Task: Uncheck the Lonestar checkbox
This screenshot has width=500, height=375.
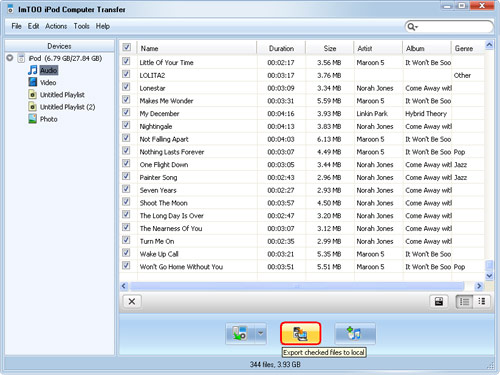Action: point(126,87)
